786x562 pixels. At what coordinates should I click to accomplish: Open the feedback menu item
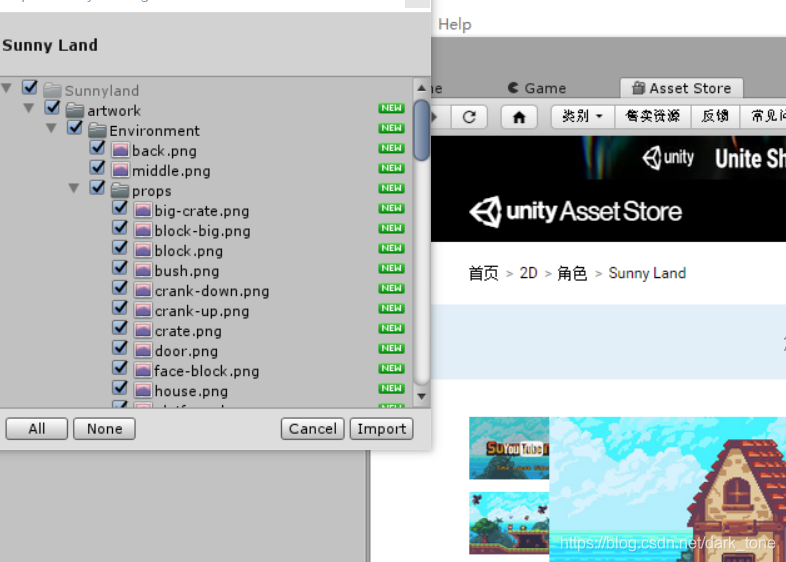(715, 117)
